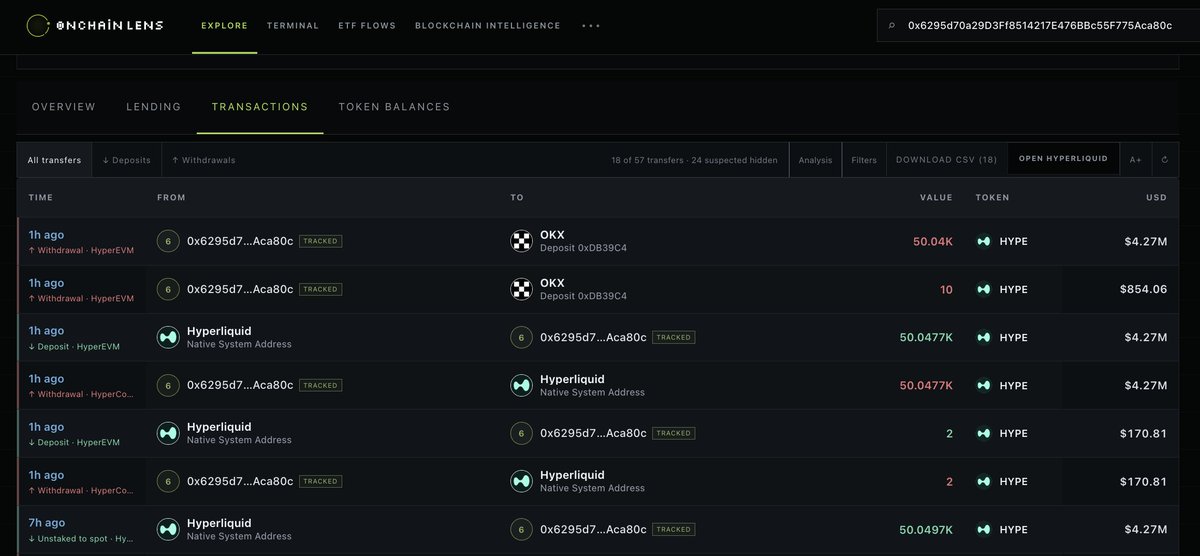Focus the address search field
The image size is (1200, 556).
(1038, 25)
